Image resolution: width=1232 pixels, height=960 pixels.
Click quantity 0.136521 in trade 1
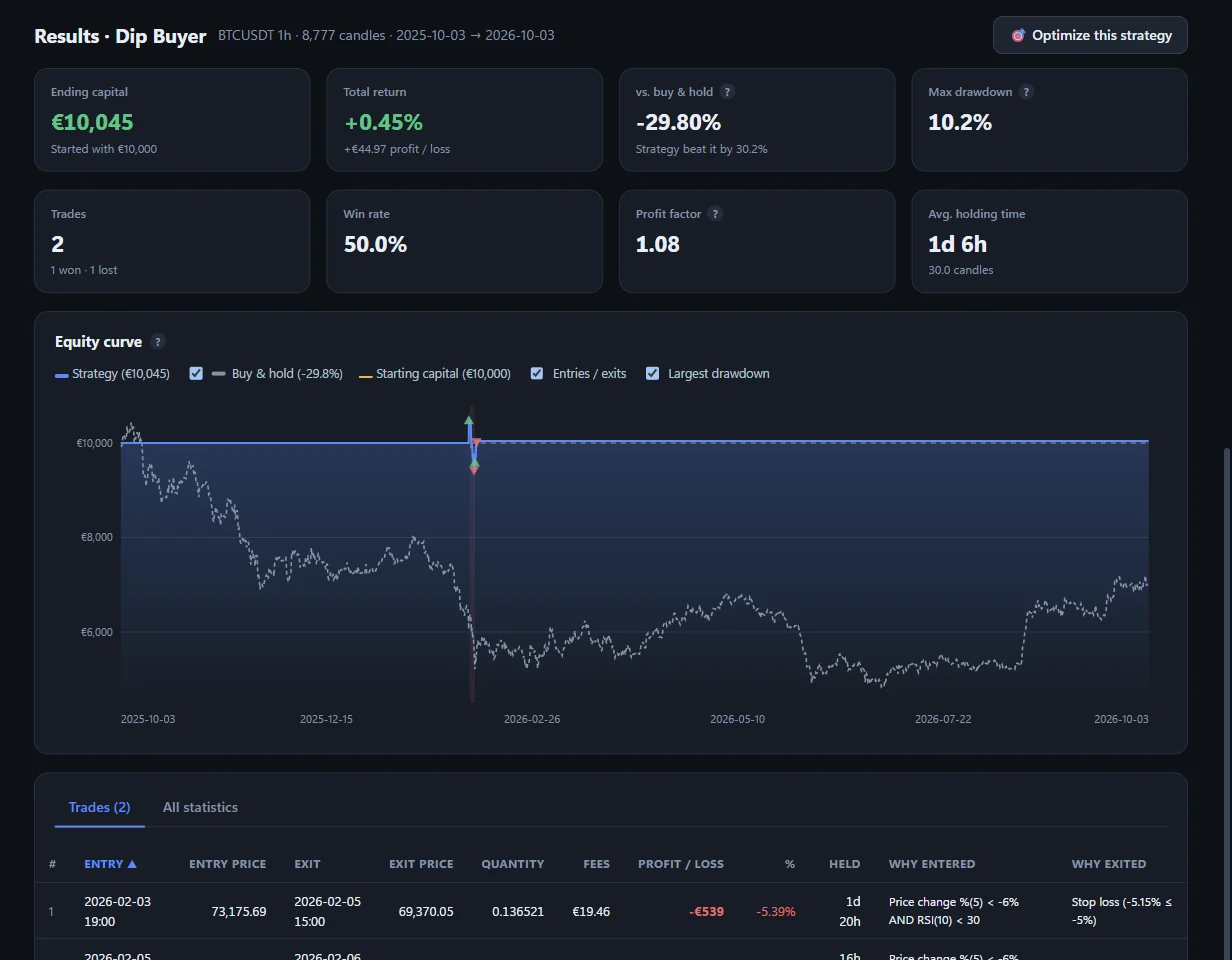click(520, 911)
